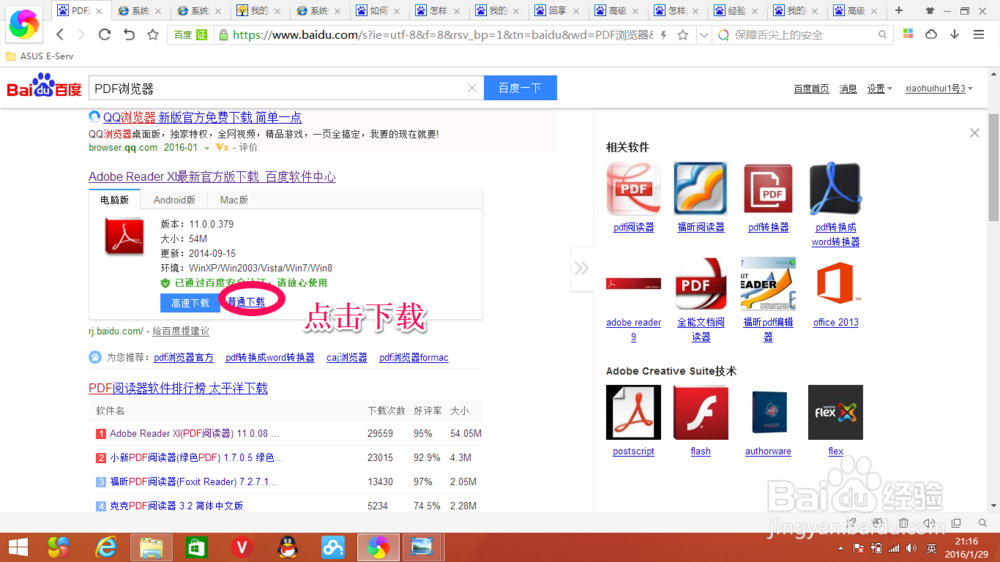Click the volume icon in system tray

click(911, 549)
